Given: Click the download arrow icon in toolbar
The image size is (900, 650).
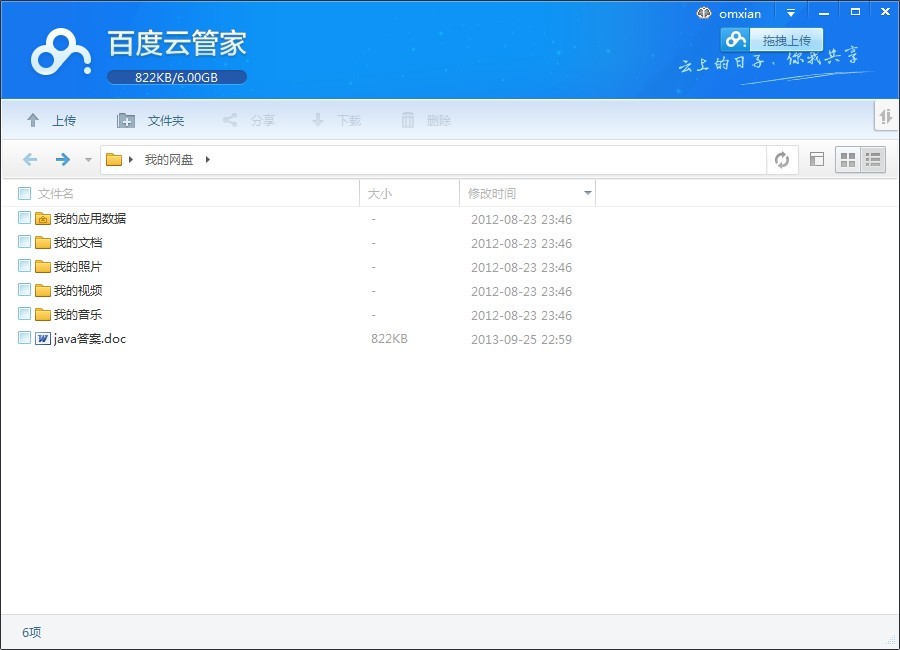Looking at the screenshot, I should 317,120.
